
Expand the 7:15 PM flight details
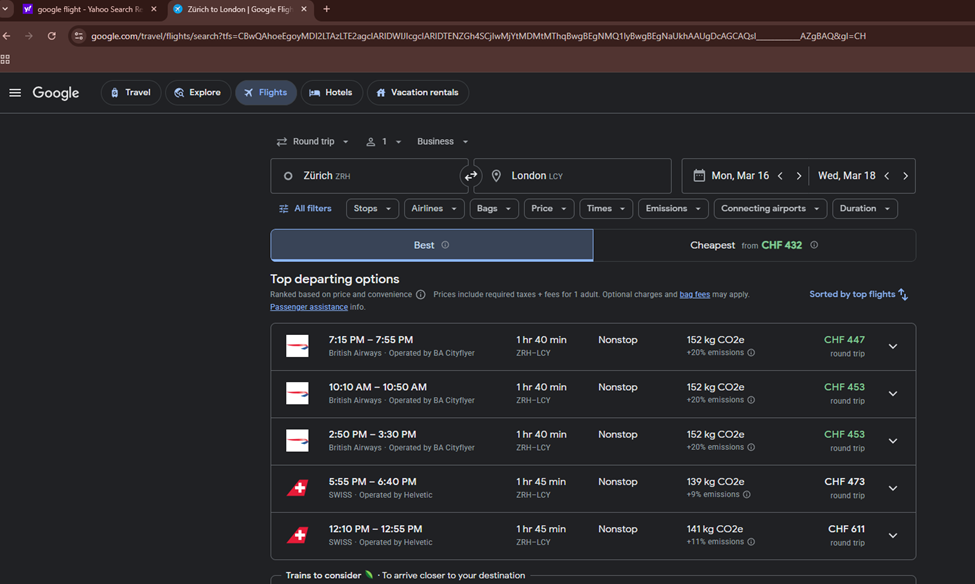pos(893,346)
